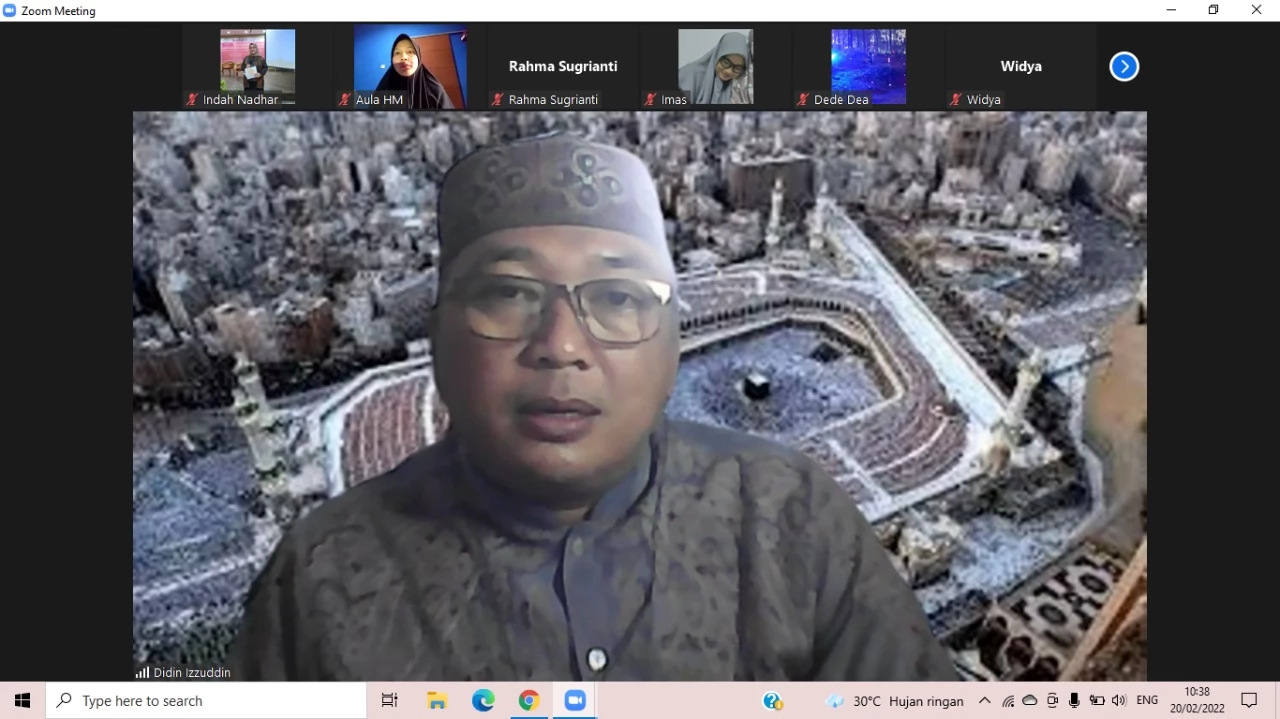Open the ENG language selector
The image size is (1280, 719).
[1147, 701]
